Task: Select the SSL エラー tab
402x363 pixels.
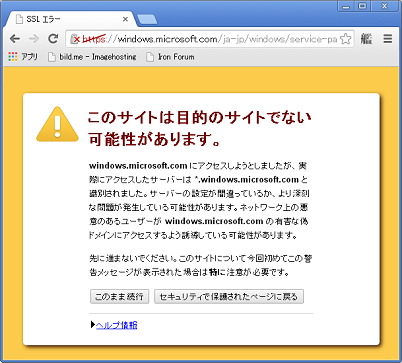Action: click(71, 19)
